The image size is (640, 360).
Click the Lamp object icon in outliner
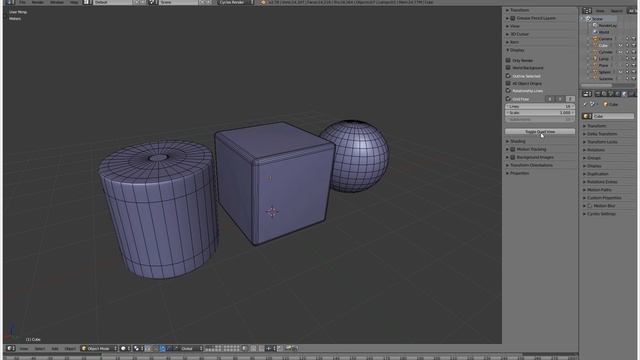595,58
